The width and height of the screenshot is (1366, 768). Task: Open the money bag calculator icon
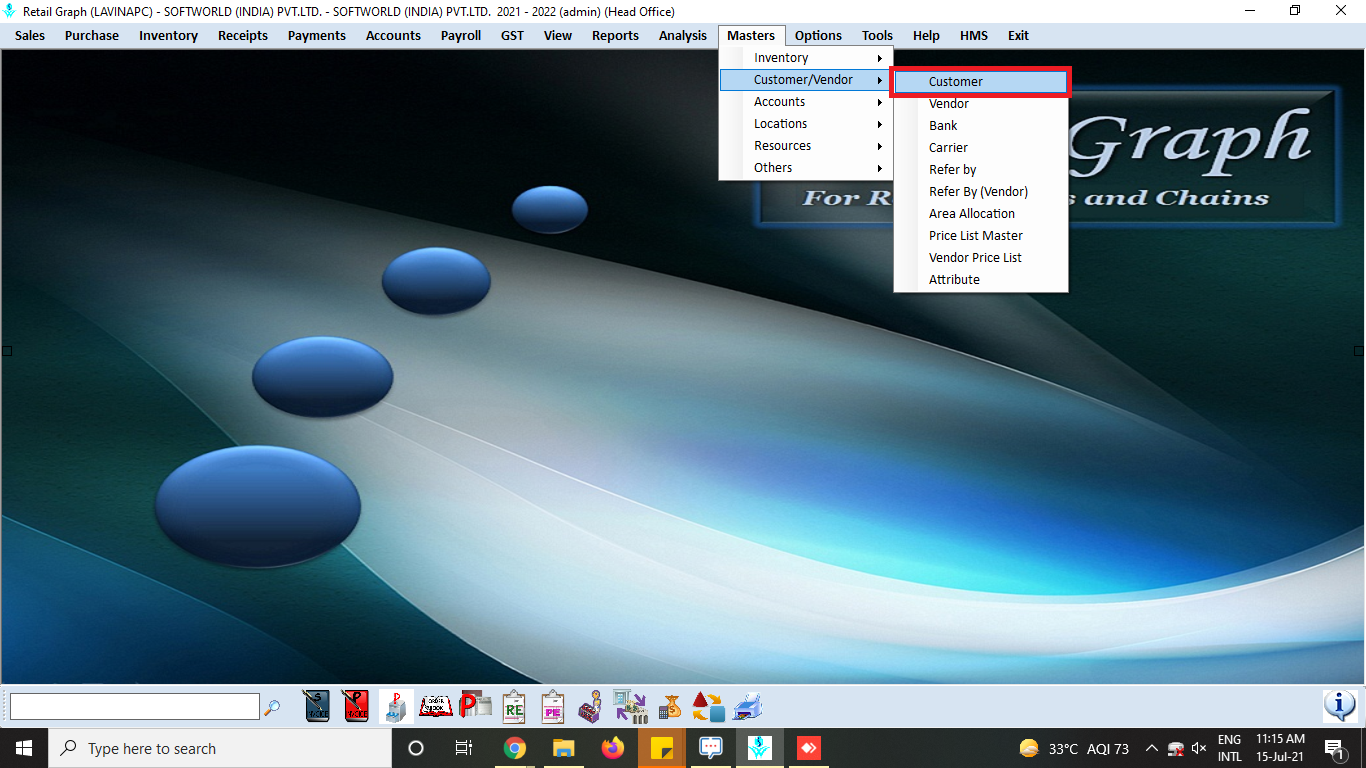669,706
